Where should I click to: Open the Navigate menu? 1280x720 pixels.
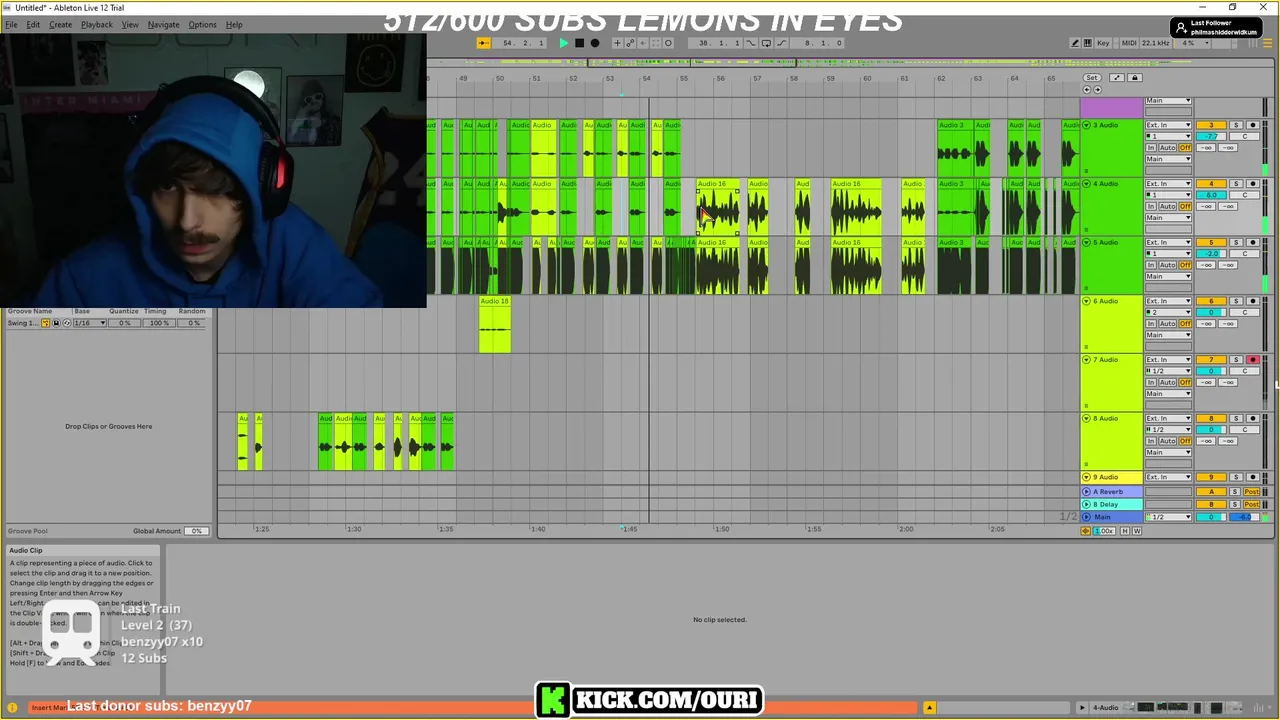click(x=164, y=24)
